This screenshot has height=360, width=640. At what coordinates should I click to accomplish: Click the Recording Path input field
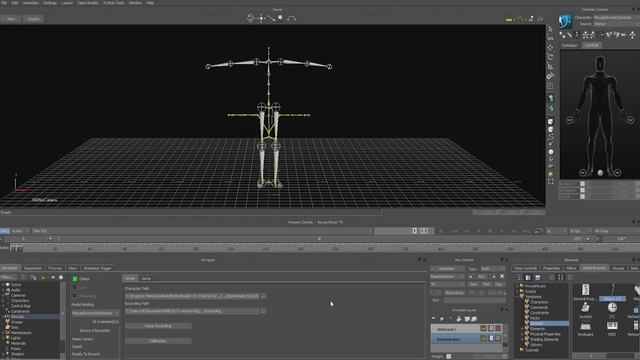click(192, 311)
